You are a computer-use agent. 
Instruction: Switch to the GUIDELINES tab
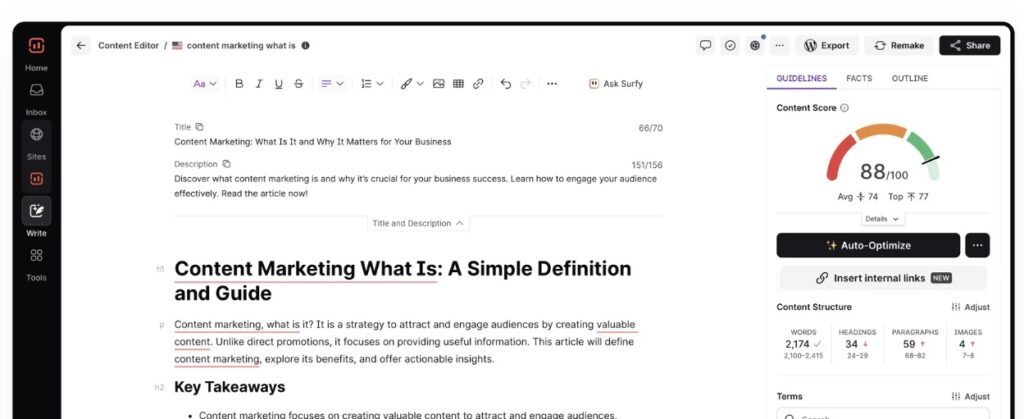(x=801, y=78)
